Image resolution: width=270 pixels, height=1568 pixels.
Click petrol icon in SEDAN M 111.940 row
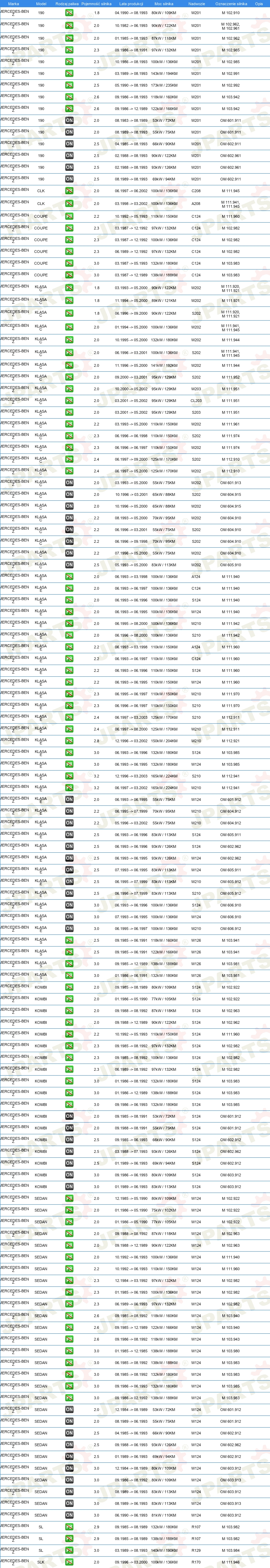coord(69,1257)
